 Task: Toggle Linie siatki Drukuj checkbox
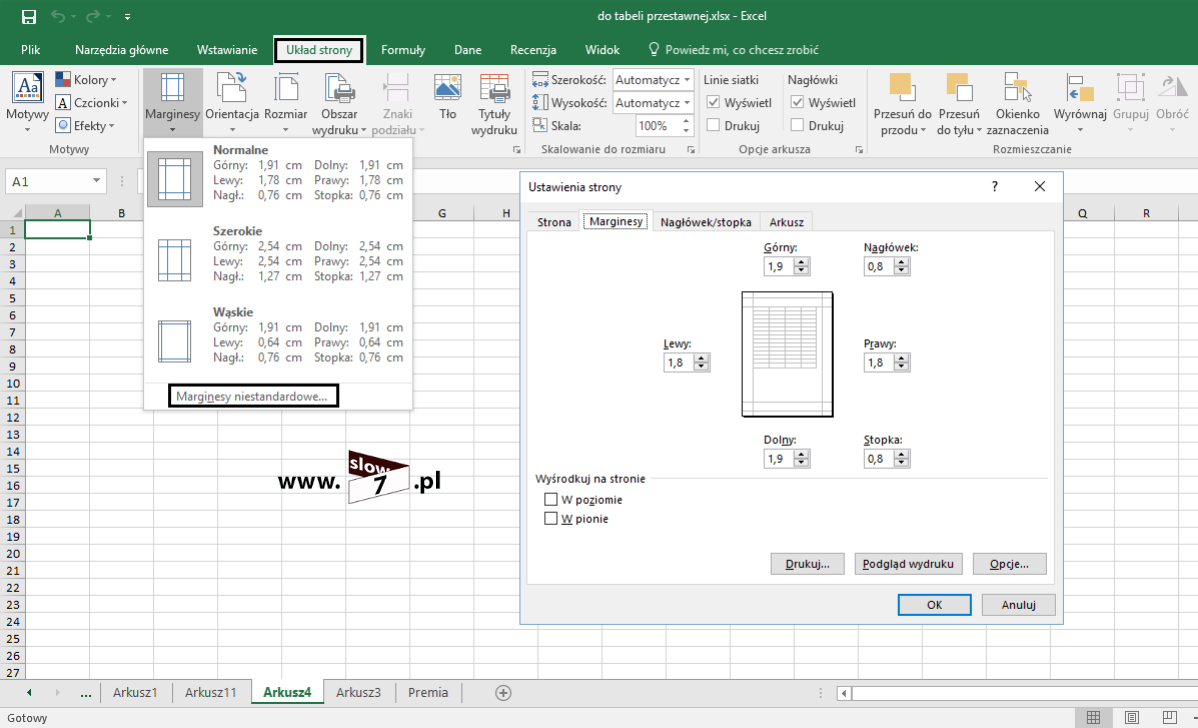(713, 125)
